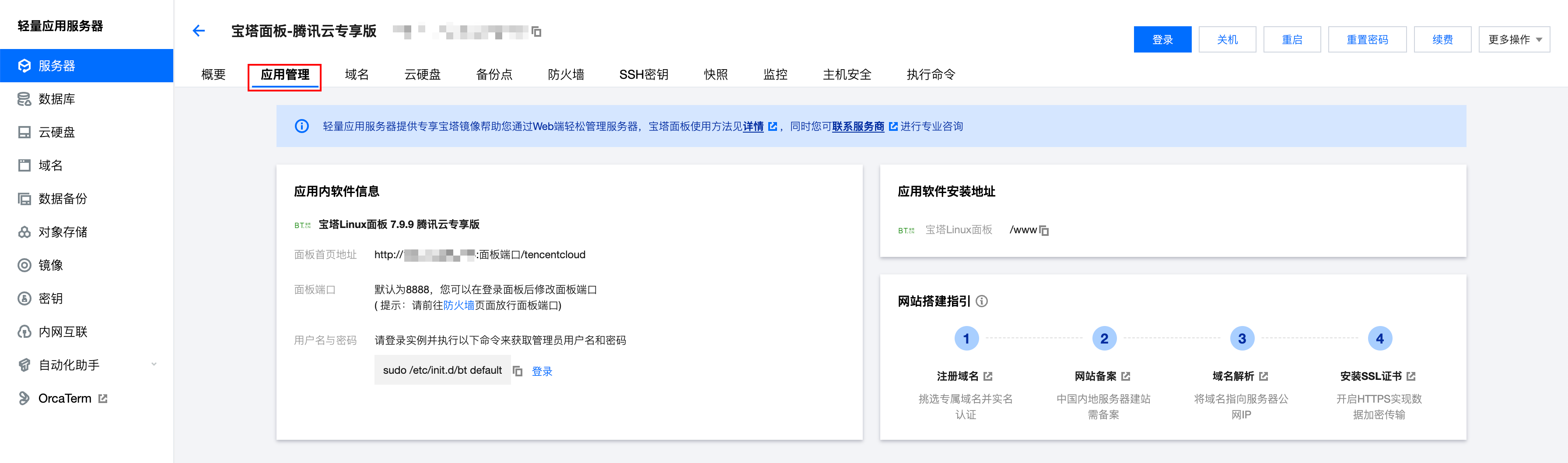The image size is (1568, 463).
Task: Click info icon next to 网站搭建指引
Action: click(x=982, y=301)
